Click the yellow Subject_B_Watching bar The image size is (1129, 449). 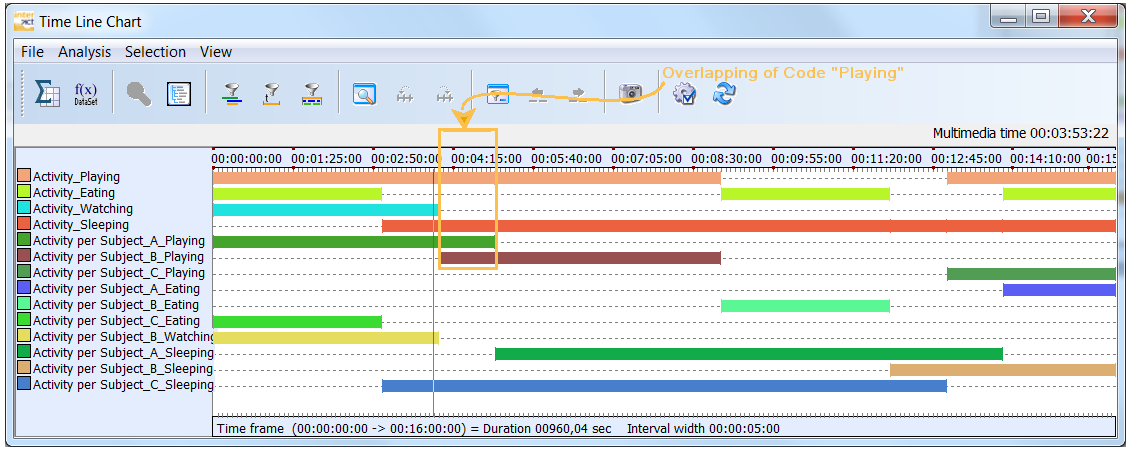click(325, 337)
